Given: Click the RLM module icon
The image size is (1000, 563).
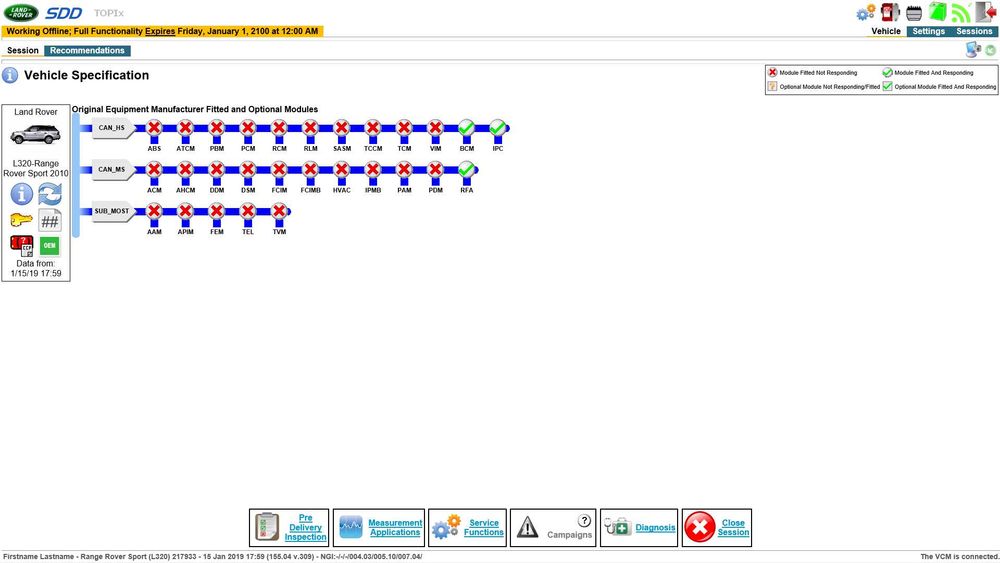Looking at the screenshot, I should 310,128.
